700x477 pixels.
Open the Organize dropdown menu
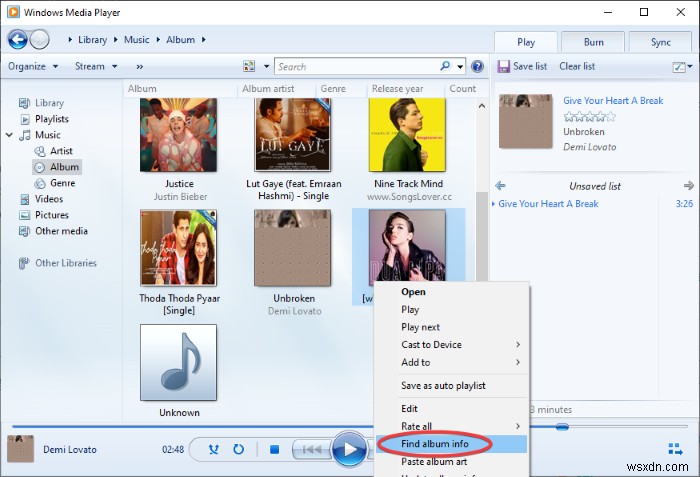[x=33, y=67]
